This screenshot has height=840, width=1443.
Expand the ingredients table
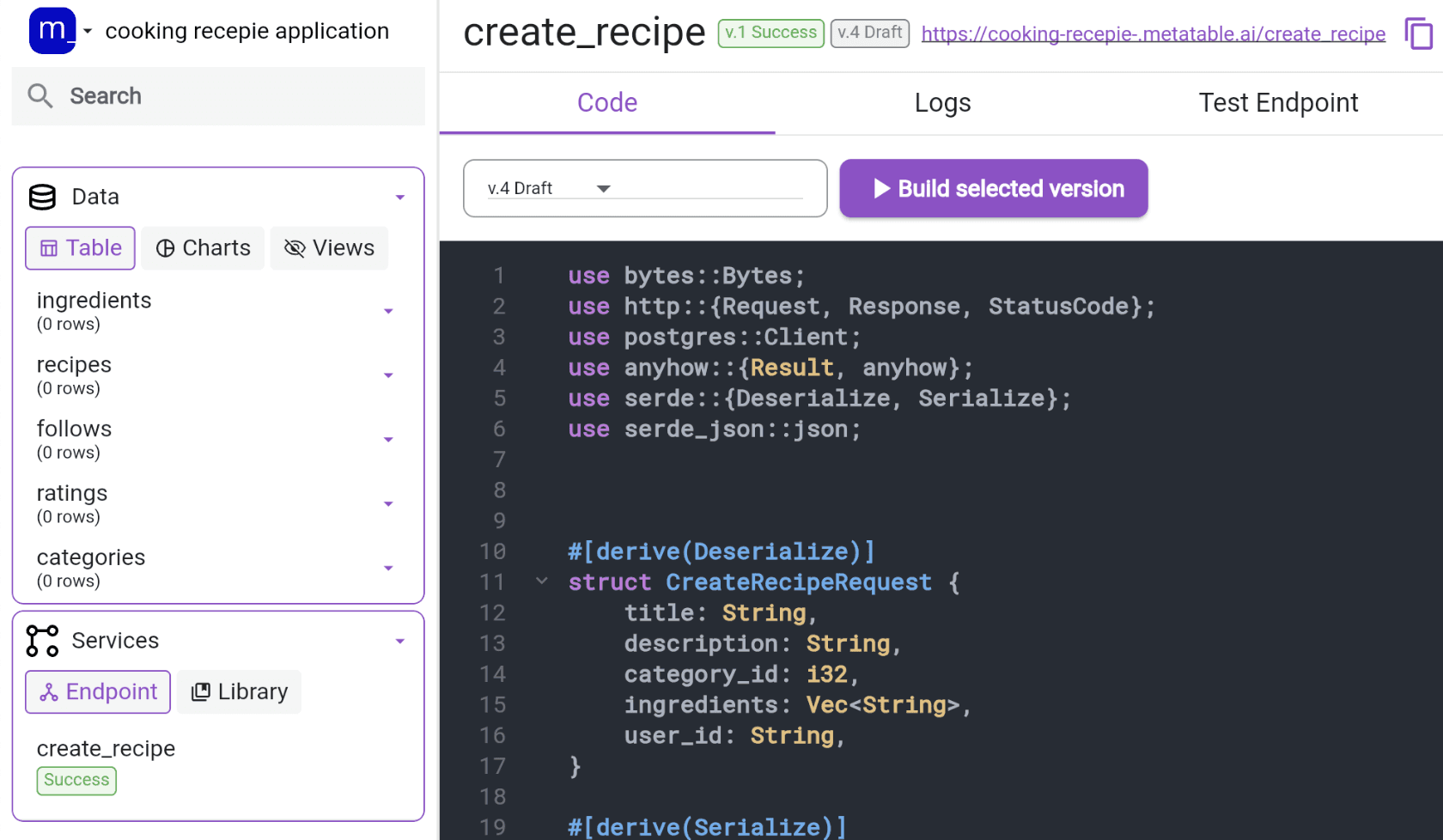(x=389, y=311)
